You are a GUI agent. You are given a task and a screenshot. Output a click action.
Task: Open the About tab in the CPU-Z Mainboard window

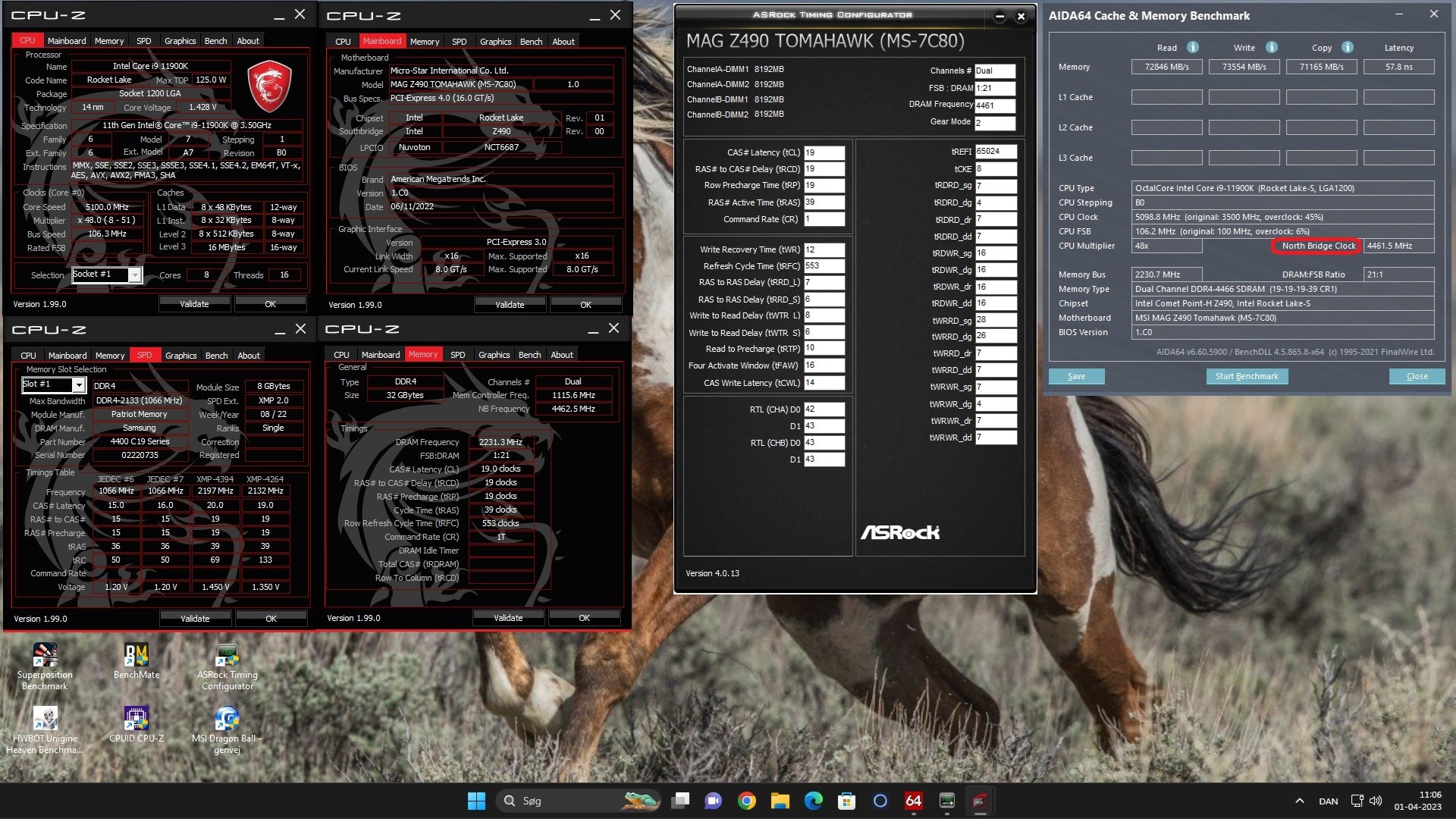tap(563, 42)
